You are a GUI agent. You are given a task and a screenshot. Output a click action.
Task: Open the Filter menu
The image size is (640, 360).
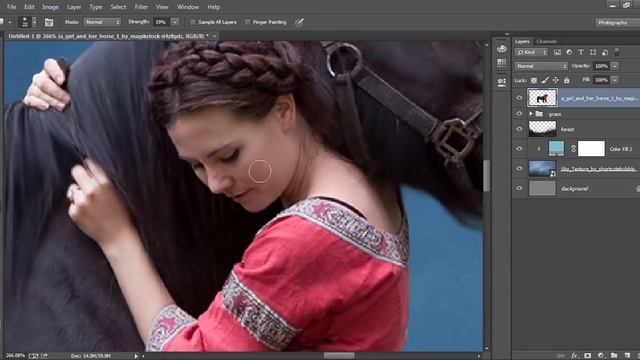pyautogui.click(x=141, y=7)
